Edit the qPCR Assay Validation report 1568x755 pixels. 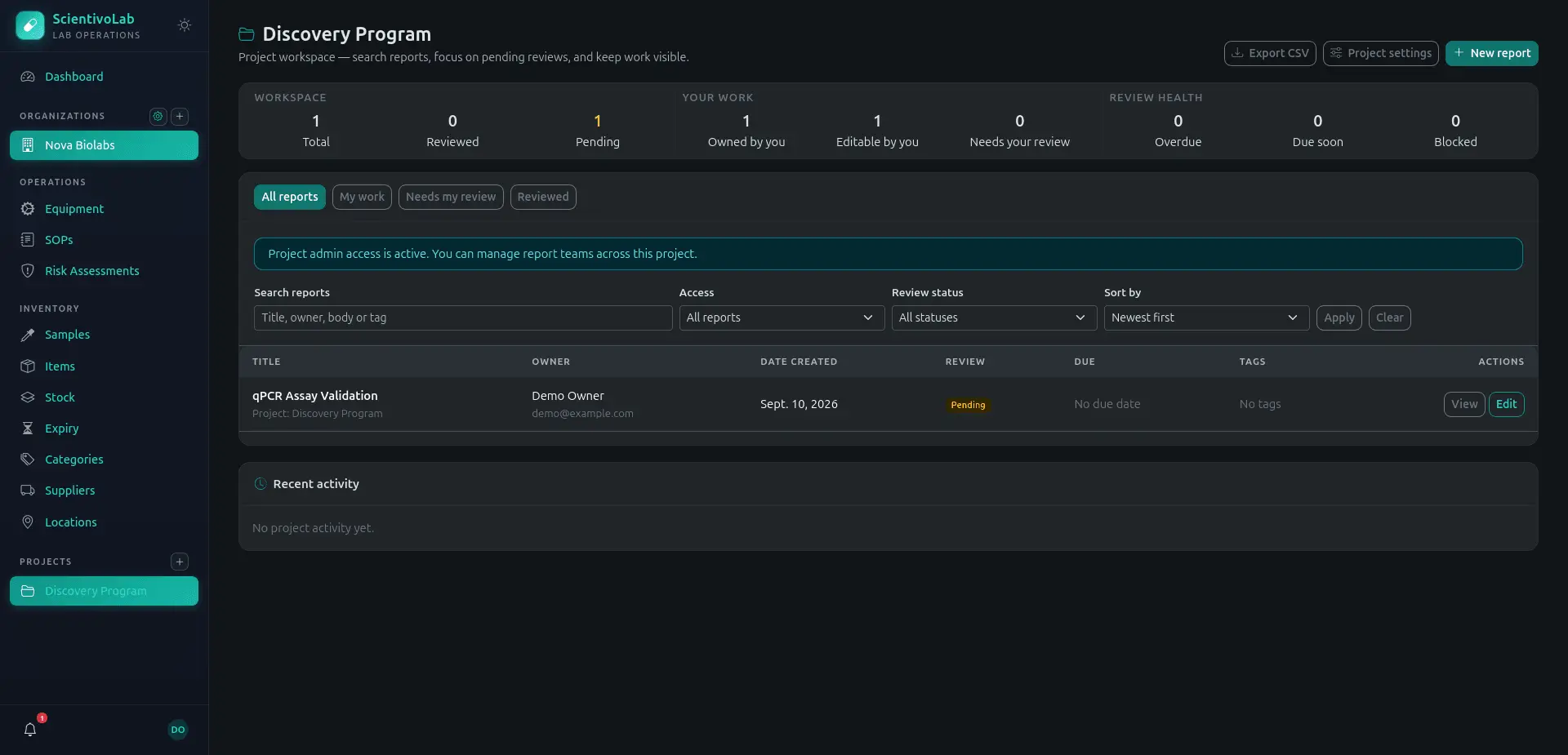tap(1507, 404)
